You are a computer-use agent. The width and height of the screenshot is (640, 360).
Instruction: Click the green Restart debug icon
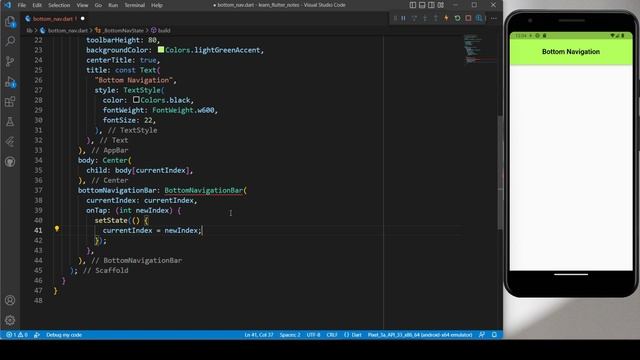coord(457,18)
